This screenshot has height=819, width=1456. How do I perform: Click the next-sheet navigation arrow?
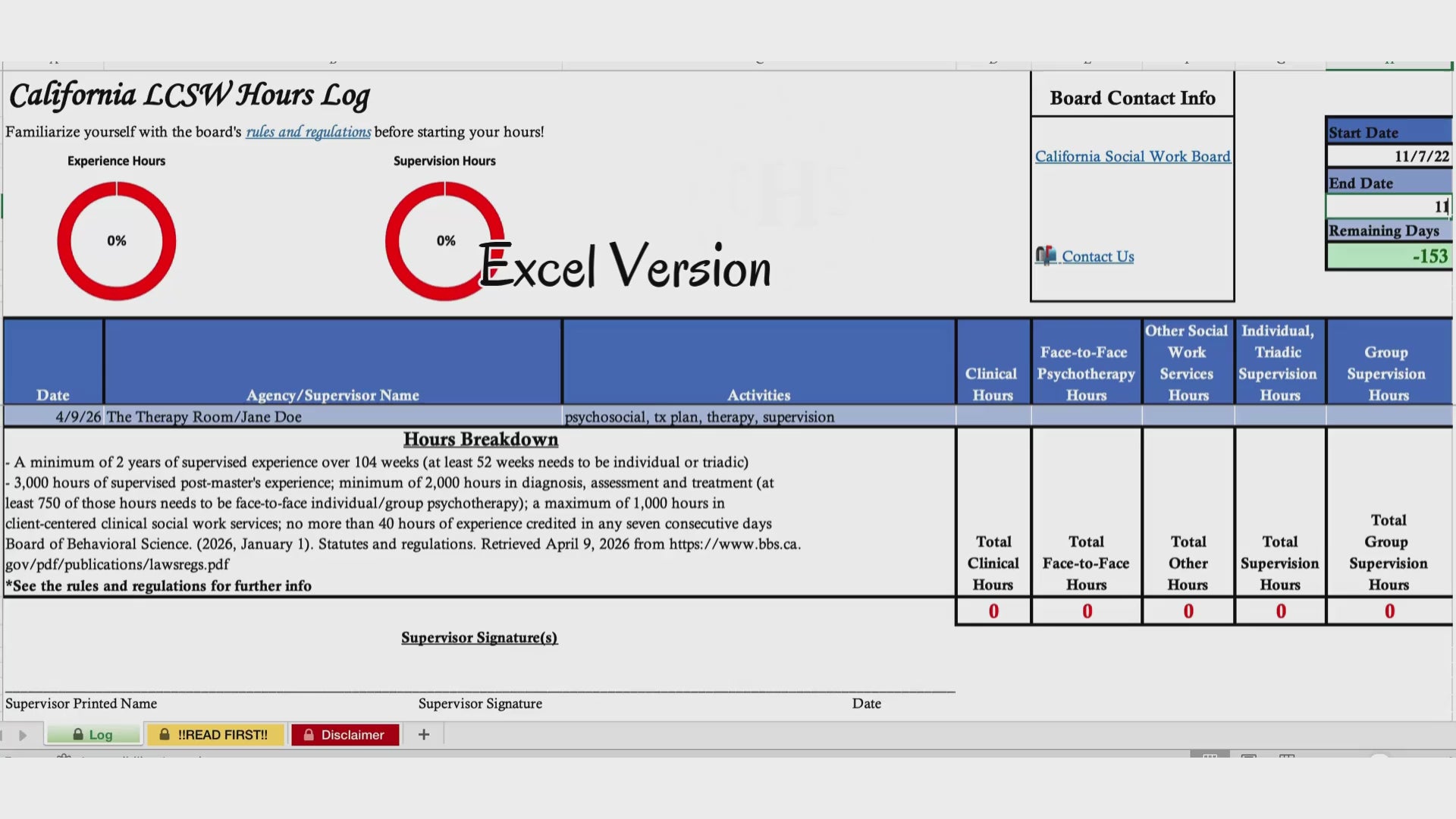[23, 735]
